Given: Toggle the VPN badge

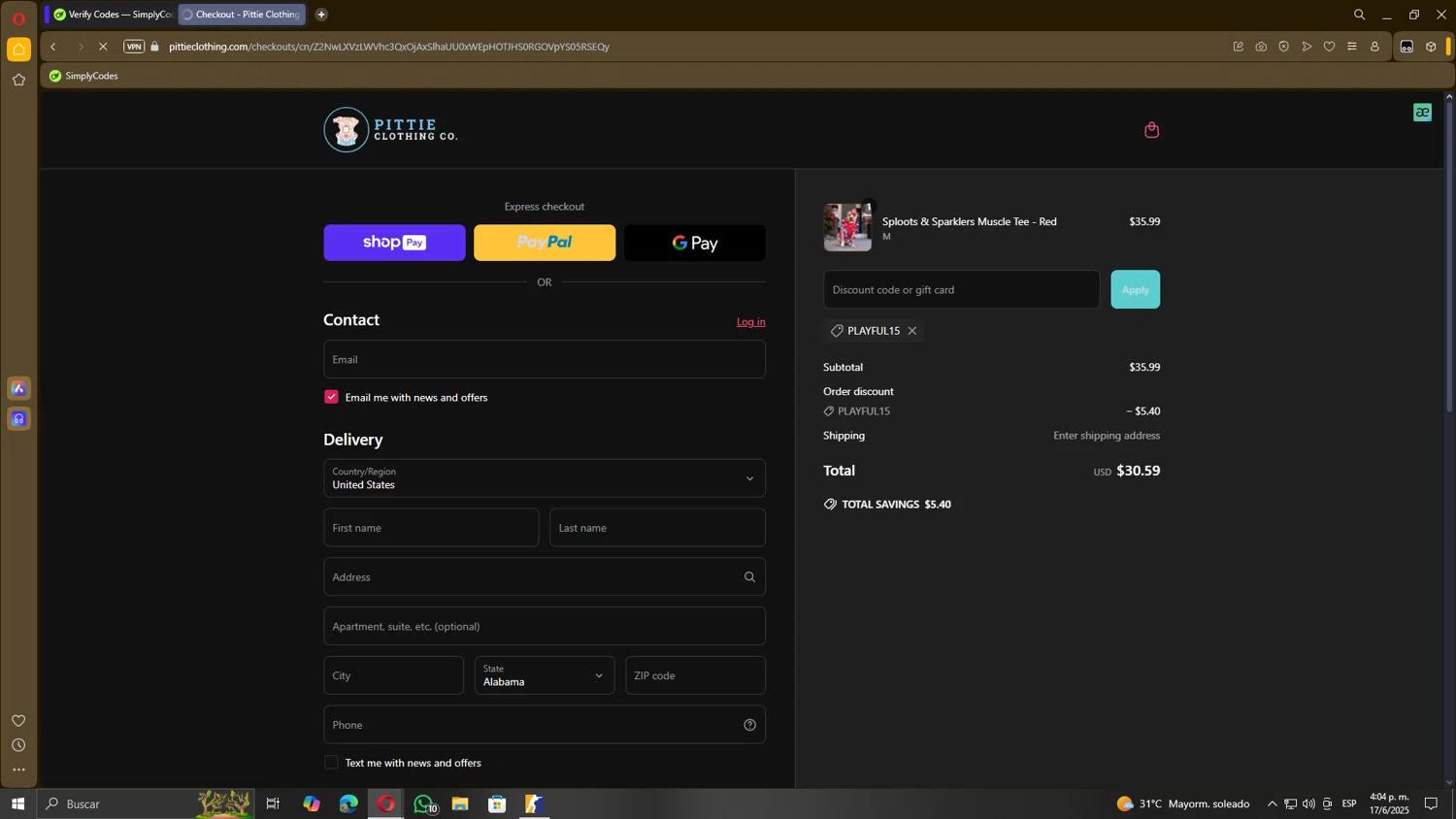Looking at the screenshot, I should (134, 47).
